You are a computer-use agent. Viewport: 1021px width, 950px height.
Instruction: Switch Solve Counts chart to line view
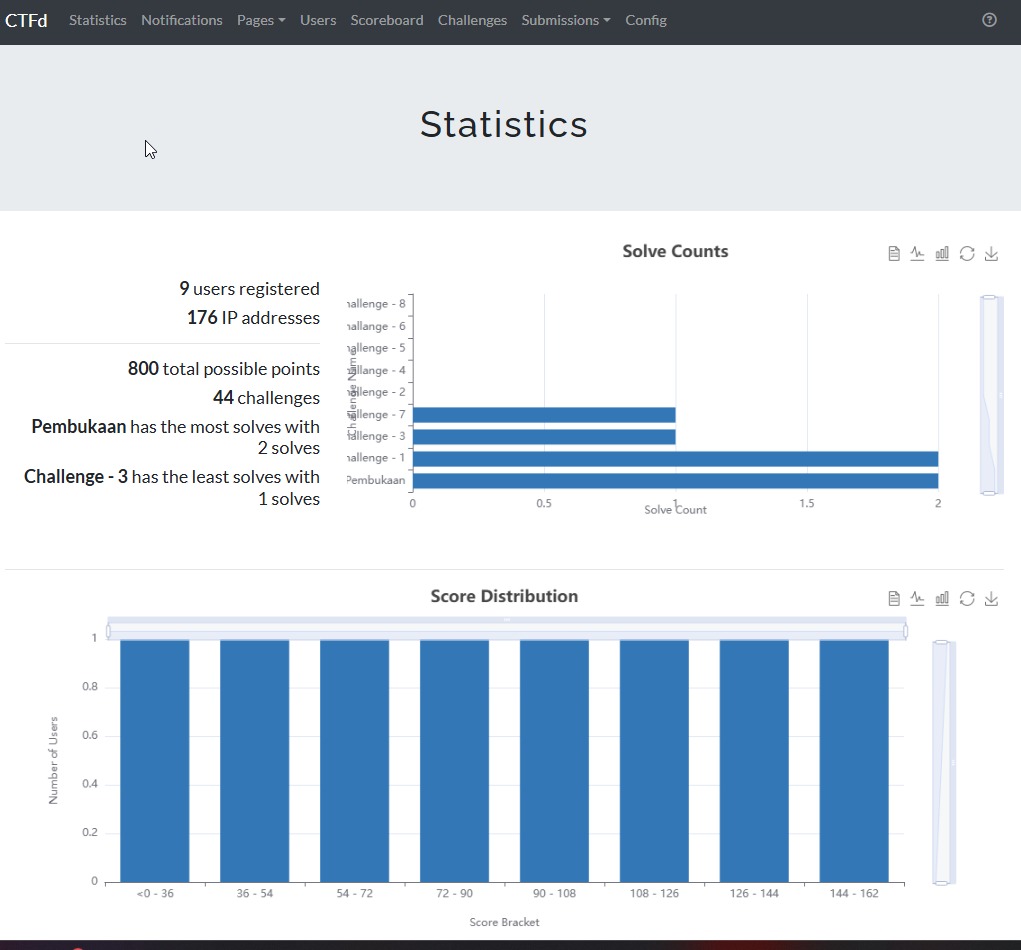coord(918,254)
